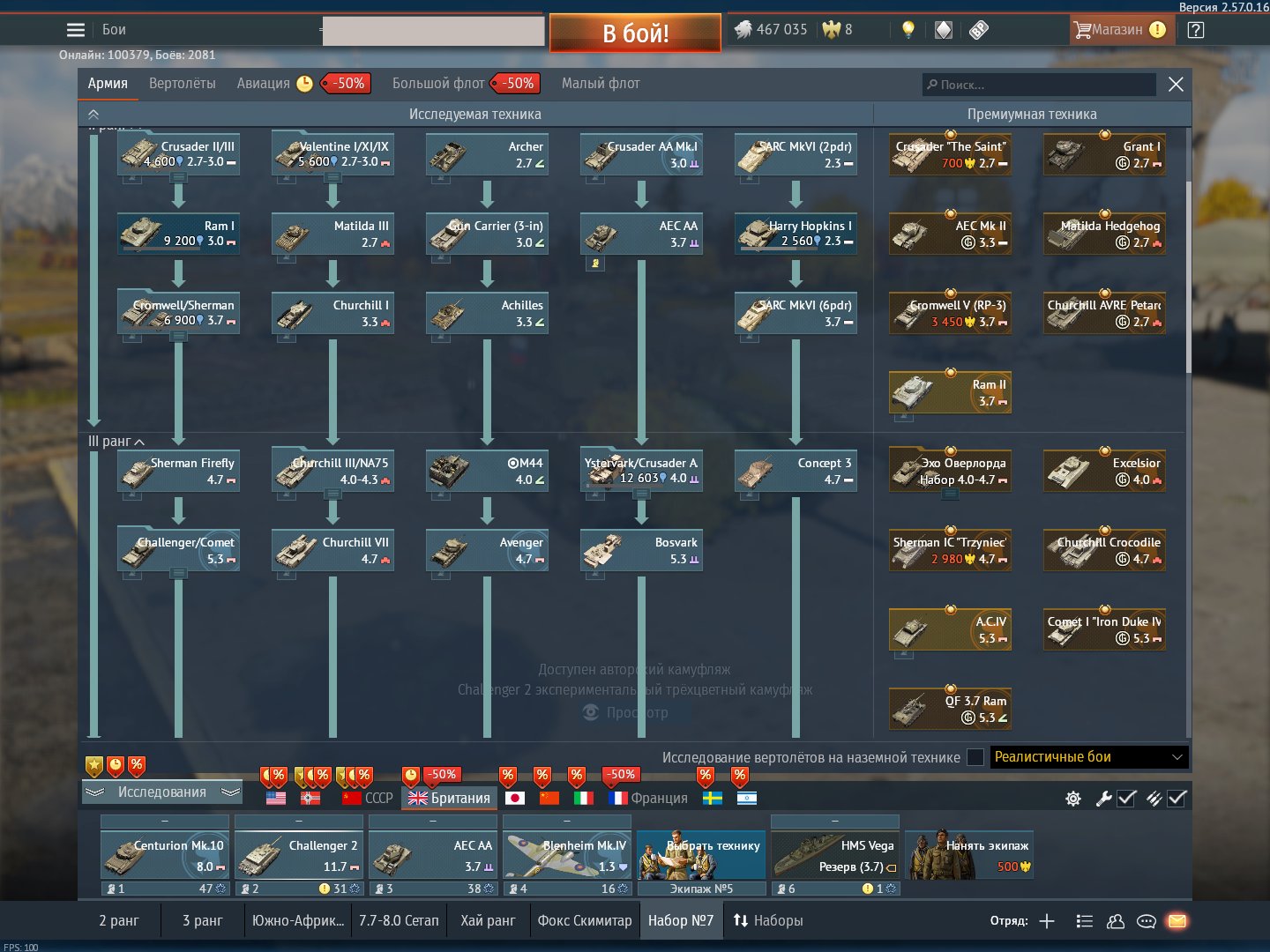Select the Matilda Hedgehog premium card
This screenshot has height=952, width=1270.
(1104, 234)
